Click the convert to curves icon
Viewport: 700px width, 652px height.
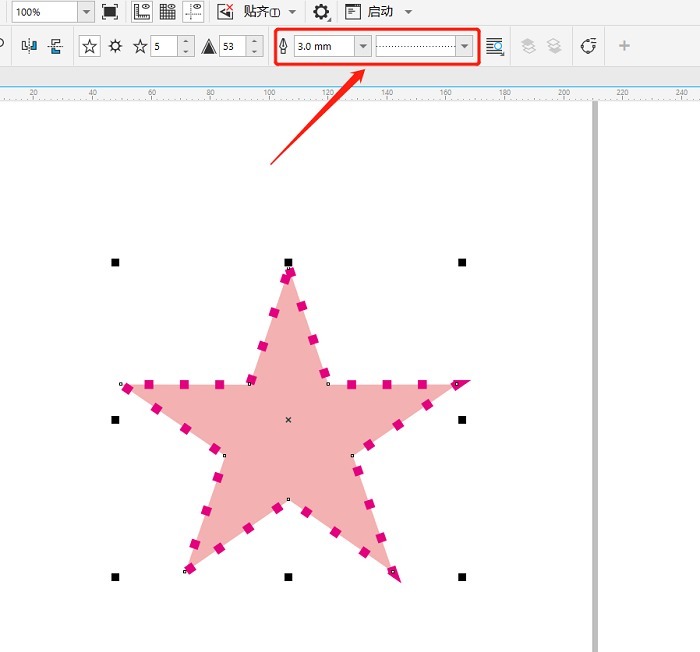(588, 46)
